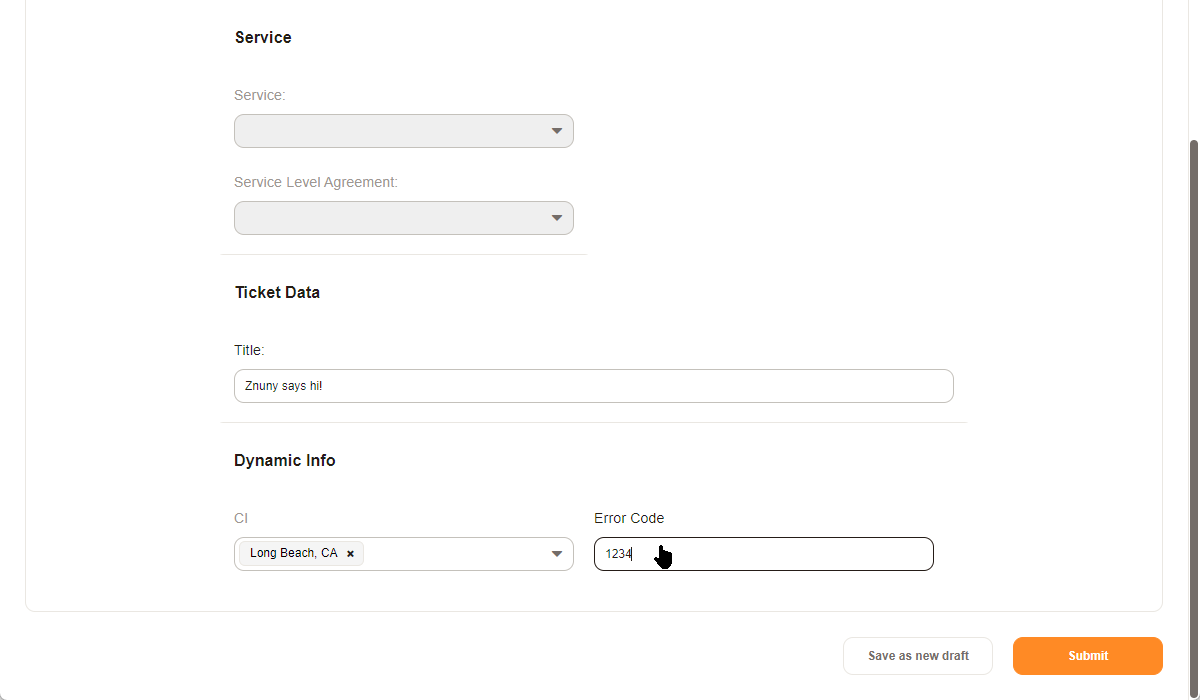Click the "Title:" field label
Image resolution: width=1200 pixels, height=700 pixels.
click(x=249, y=350)
